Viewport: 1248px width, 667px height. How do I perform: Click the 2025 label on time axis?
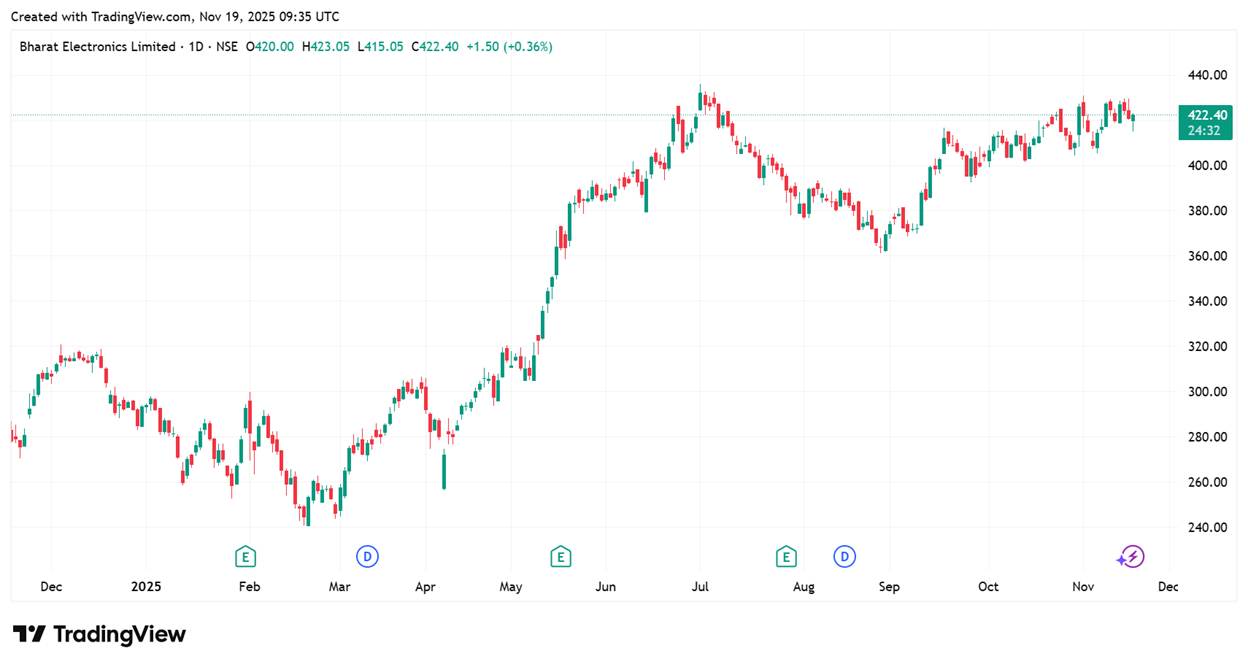click(146, 587)
